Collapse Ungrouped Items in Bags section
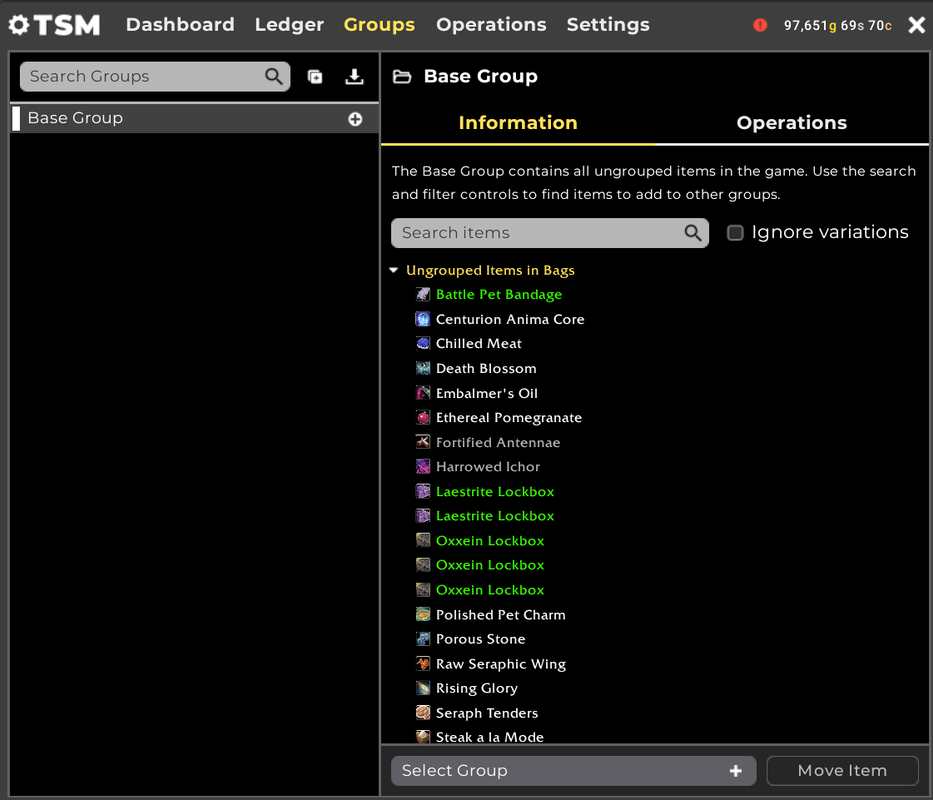This screenshot has height=800, width=933. coord(393,270)
